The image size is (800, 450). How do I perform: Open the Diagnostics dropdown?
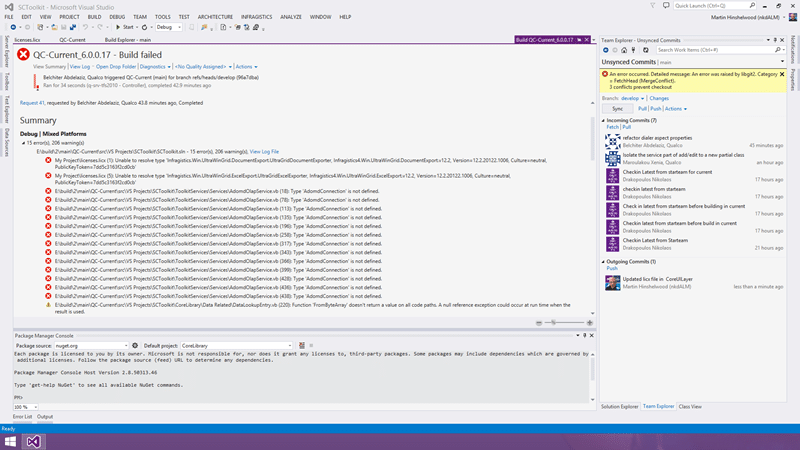pyautogui.click(x=155, y=67)
